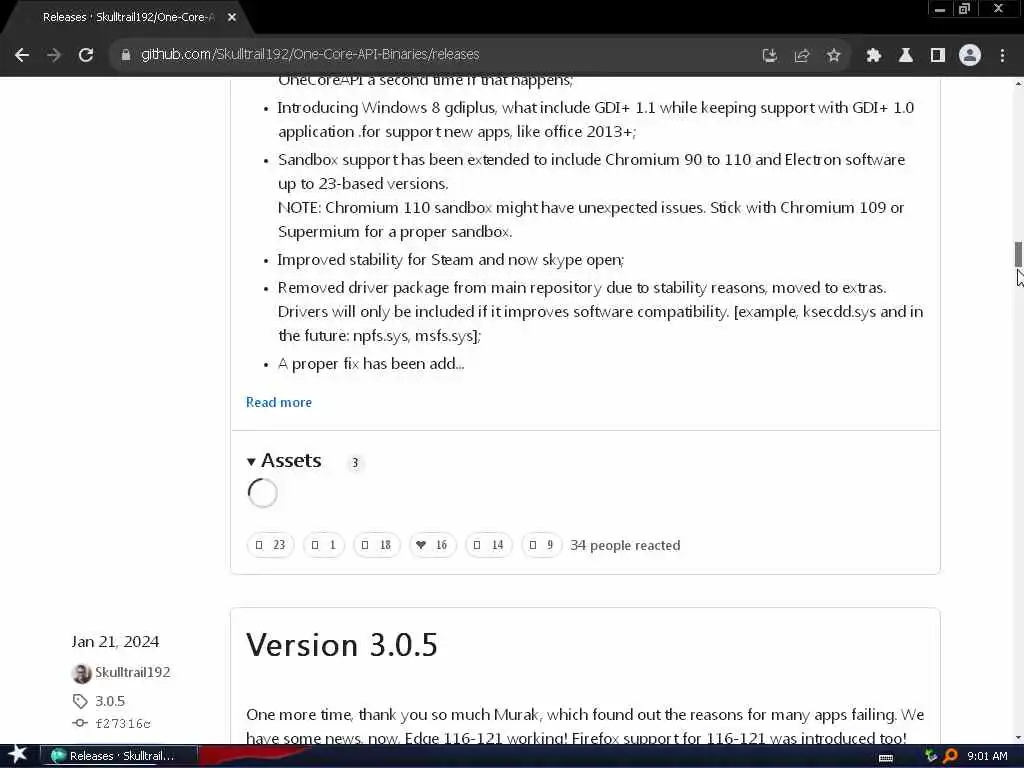This screenshot has height=768, width=1024.
Task: Toggle the heart reaction with 16
Action: 432,545
